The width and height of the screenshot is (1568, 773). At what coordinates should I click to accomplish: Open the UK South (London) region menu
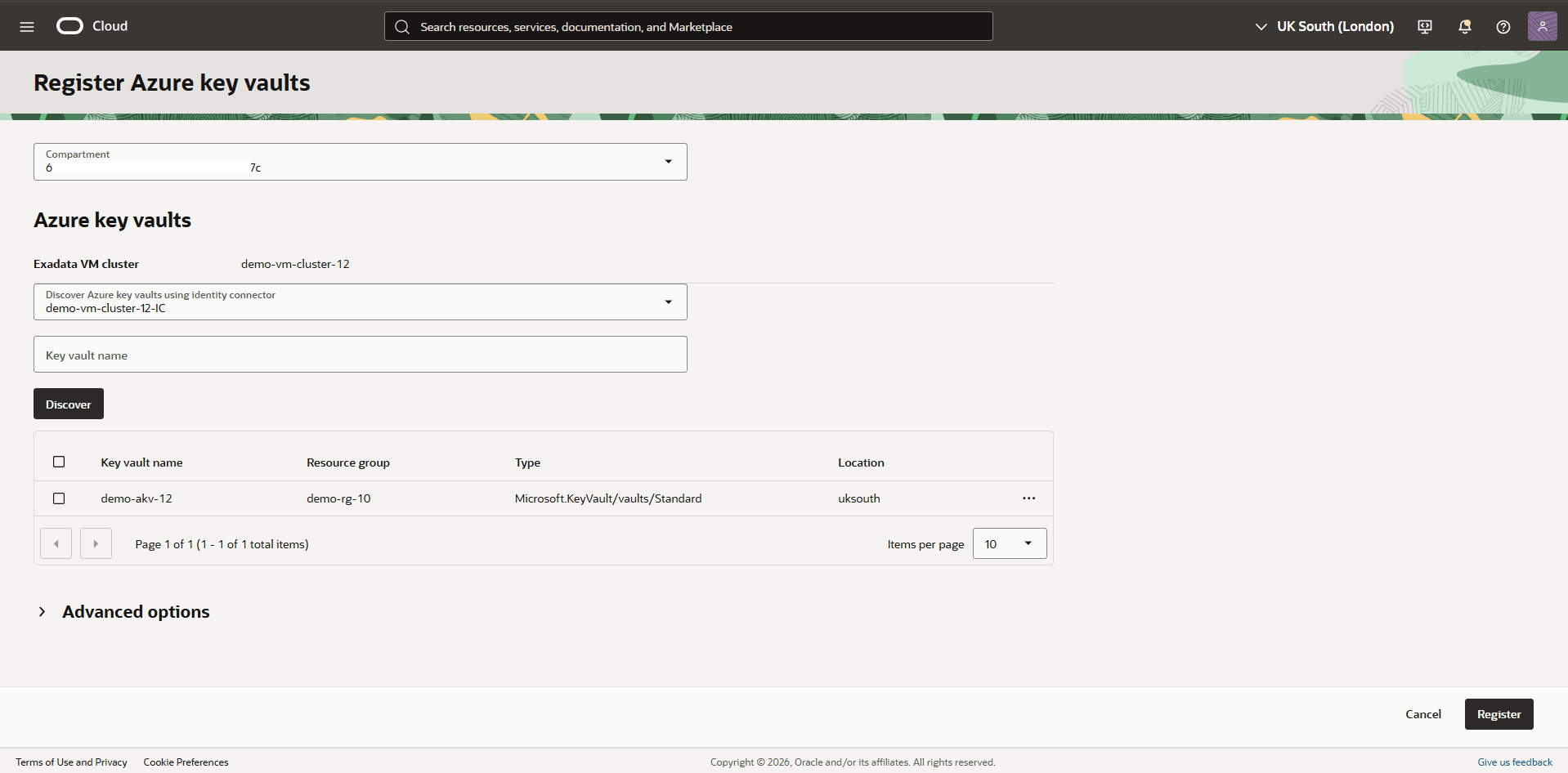[x=1334, y=26]
